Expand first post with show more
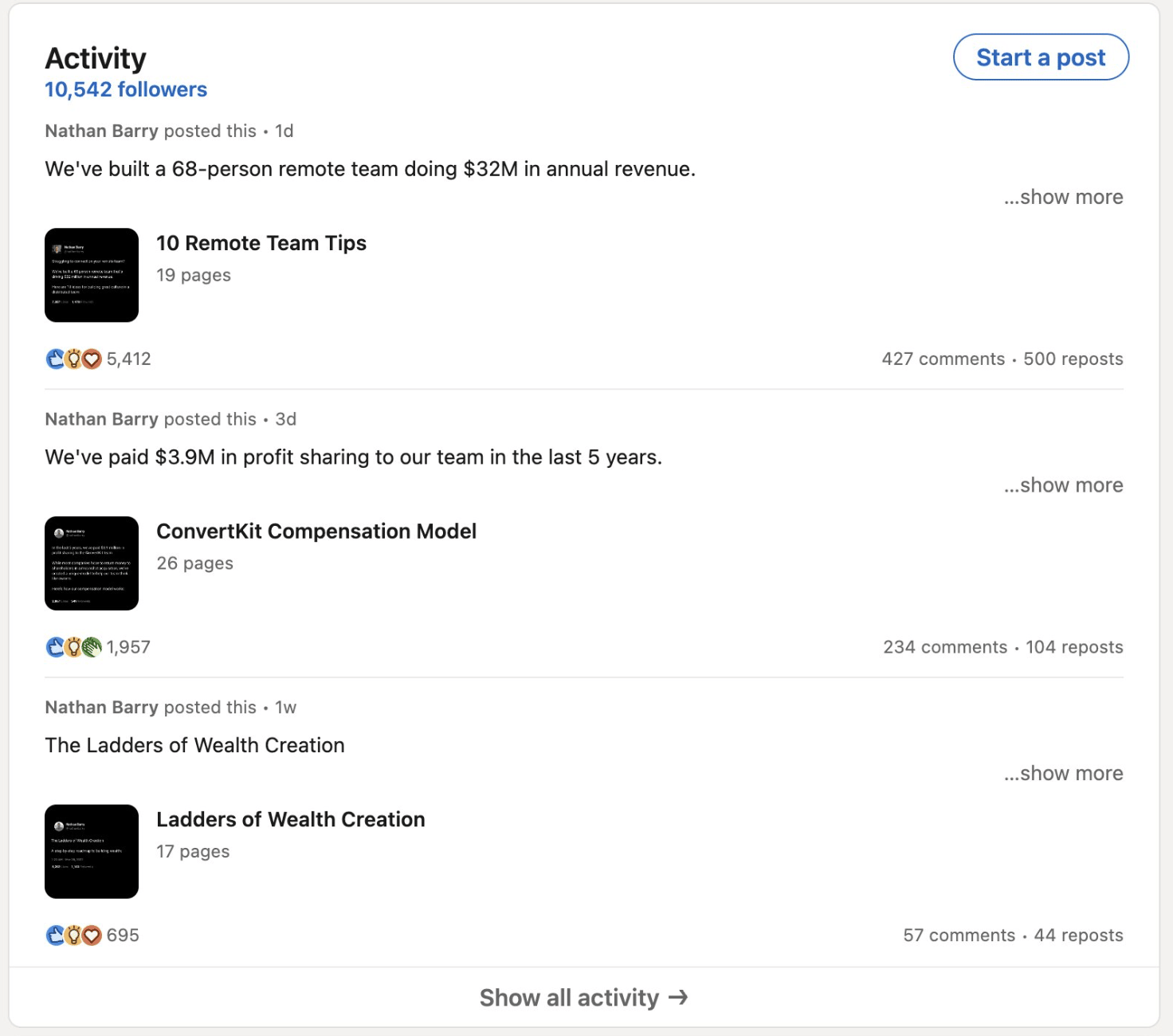The height and width of the screenshot is (1036, 1173). pos(1063,197)
